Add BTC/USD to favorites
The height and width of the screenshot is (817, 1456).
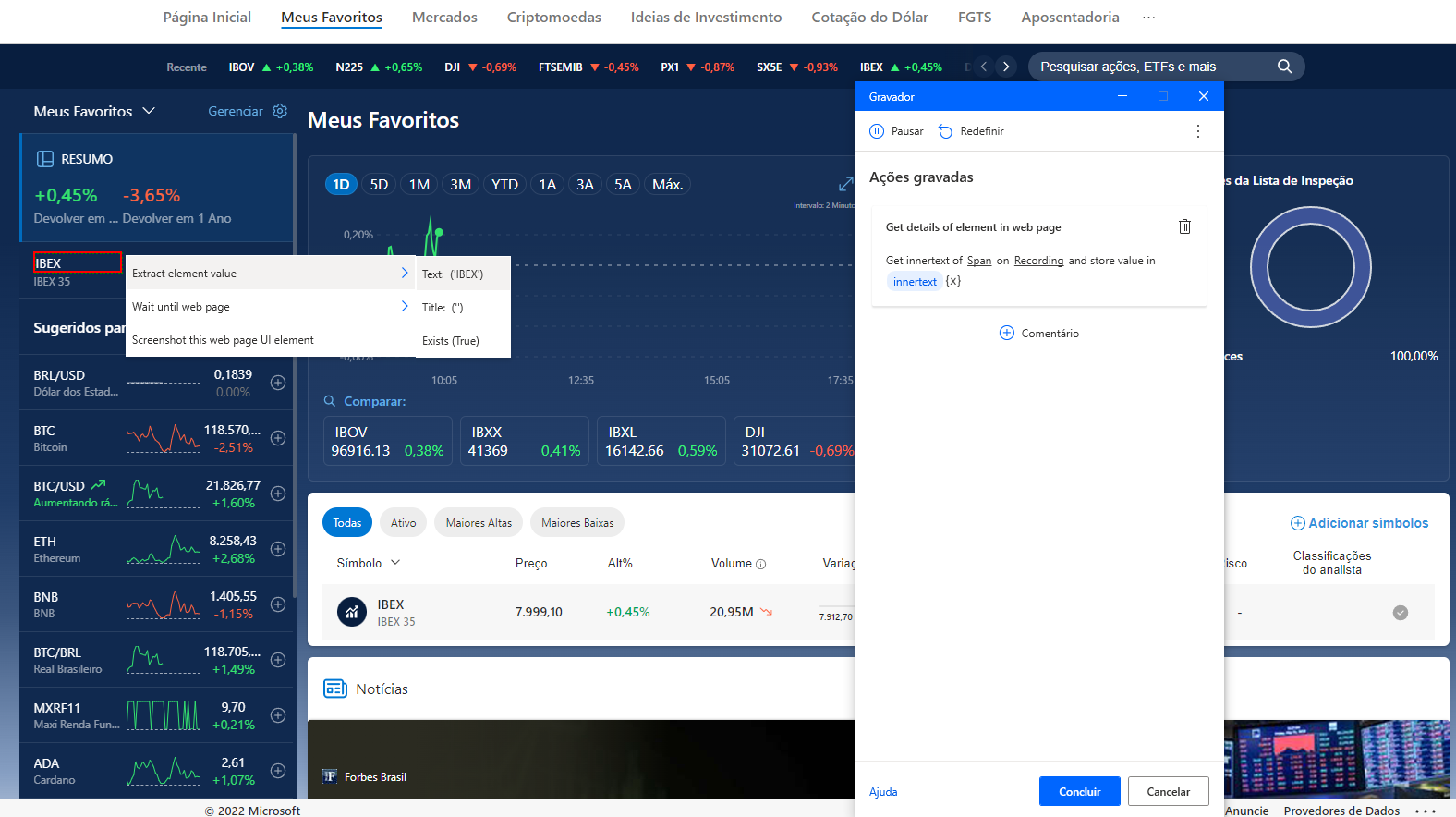click(278, 494)
